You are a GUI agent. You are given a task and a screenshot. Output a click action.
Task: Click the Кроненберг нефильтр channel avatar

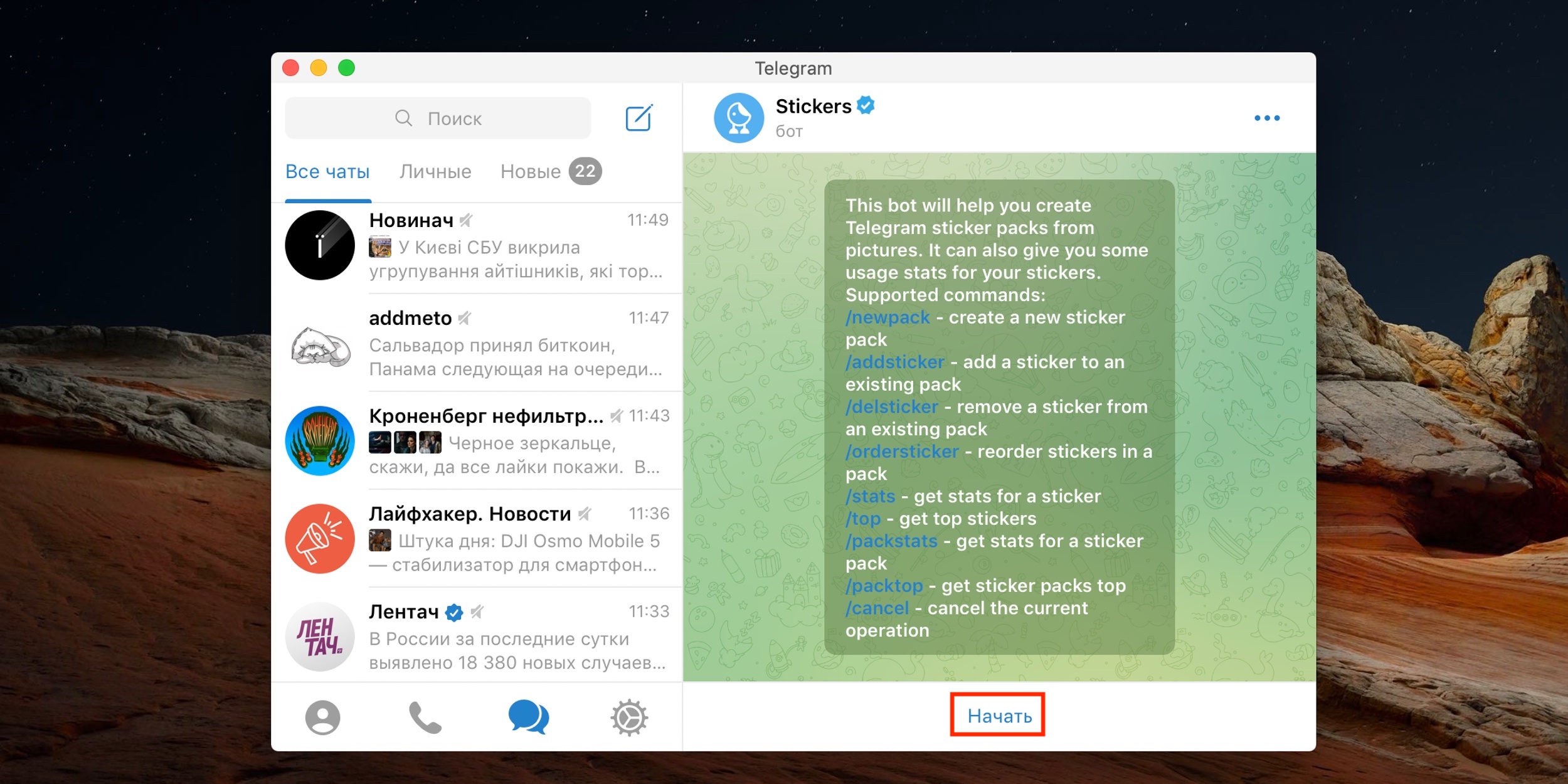(320, 441)
